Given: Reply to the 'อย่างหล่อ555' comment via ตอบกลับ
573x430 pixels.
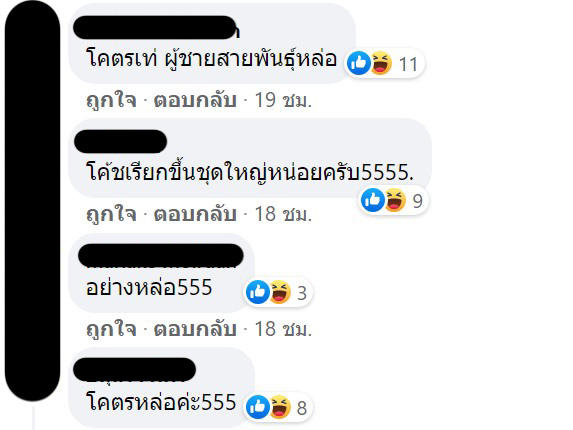Looking at the screenshot, I should click(195, 329).
